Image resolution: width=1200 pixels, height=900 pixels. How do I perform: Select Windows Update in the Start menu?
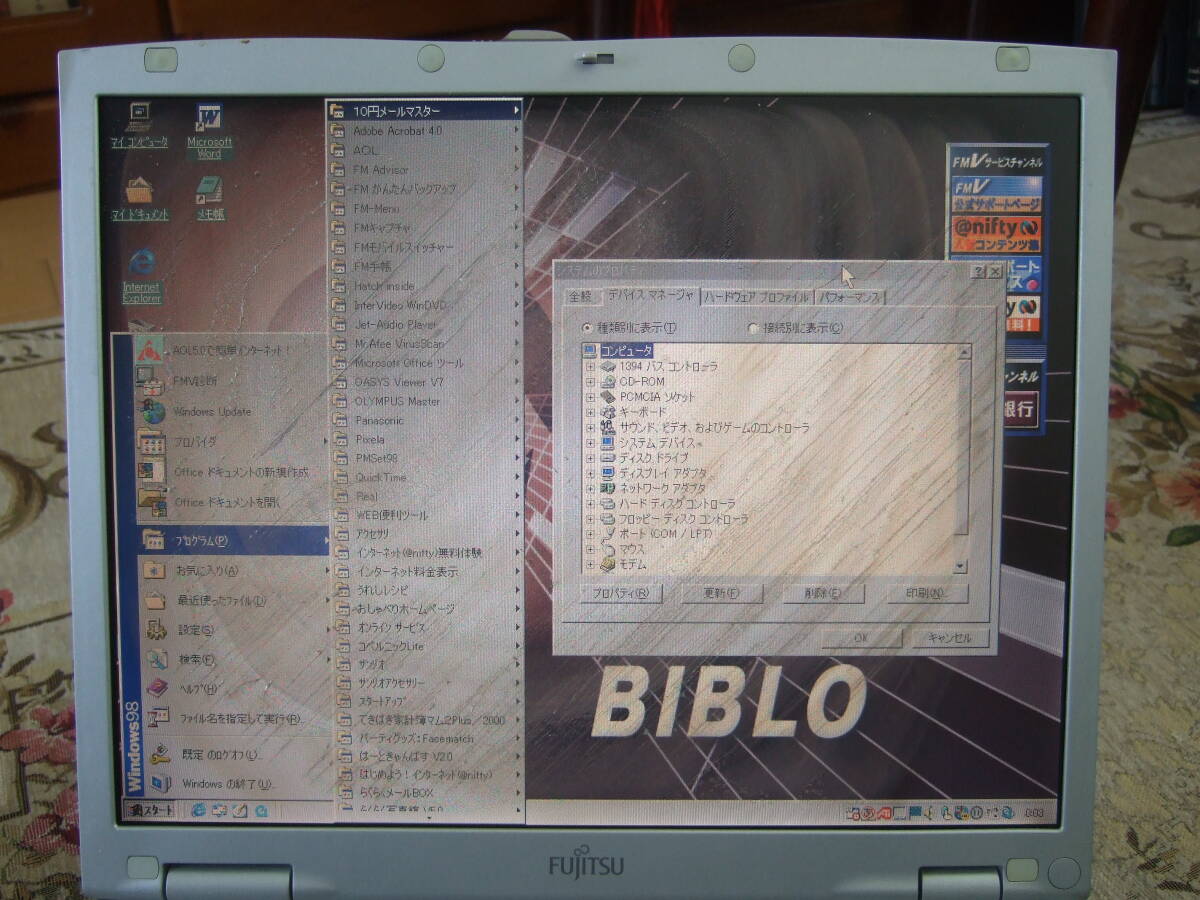(x=231, y=411)
